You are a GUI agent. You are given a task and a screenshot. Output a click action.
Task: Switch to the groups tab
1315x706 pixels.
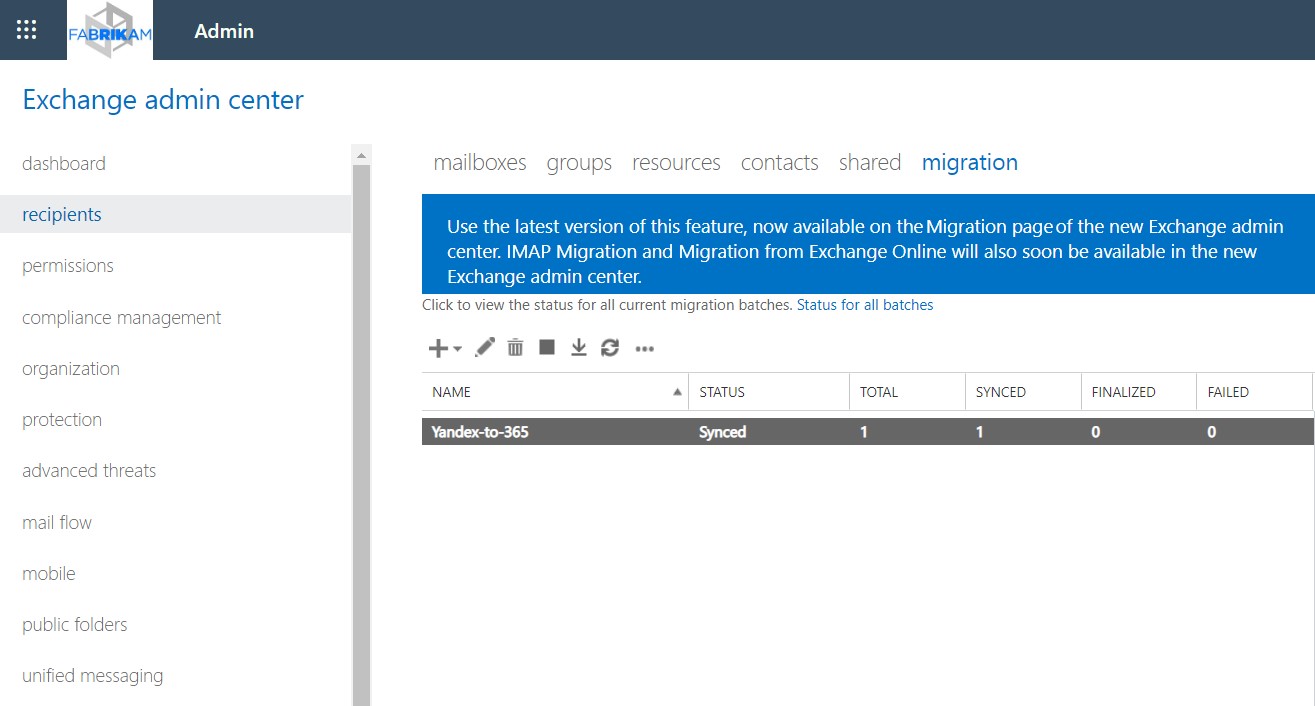pos(579,162)
